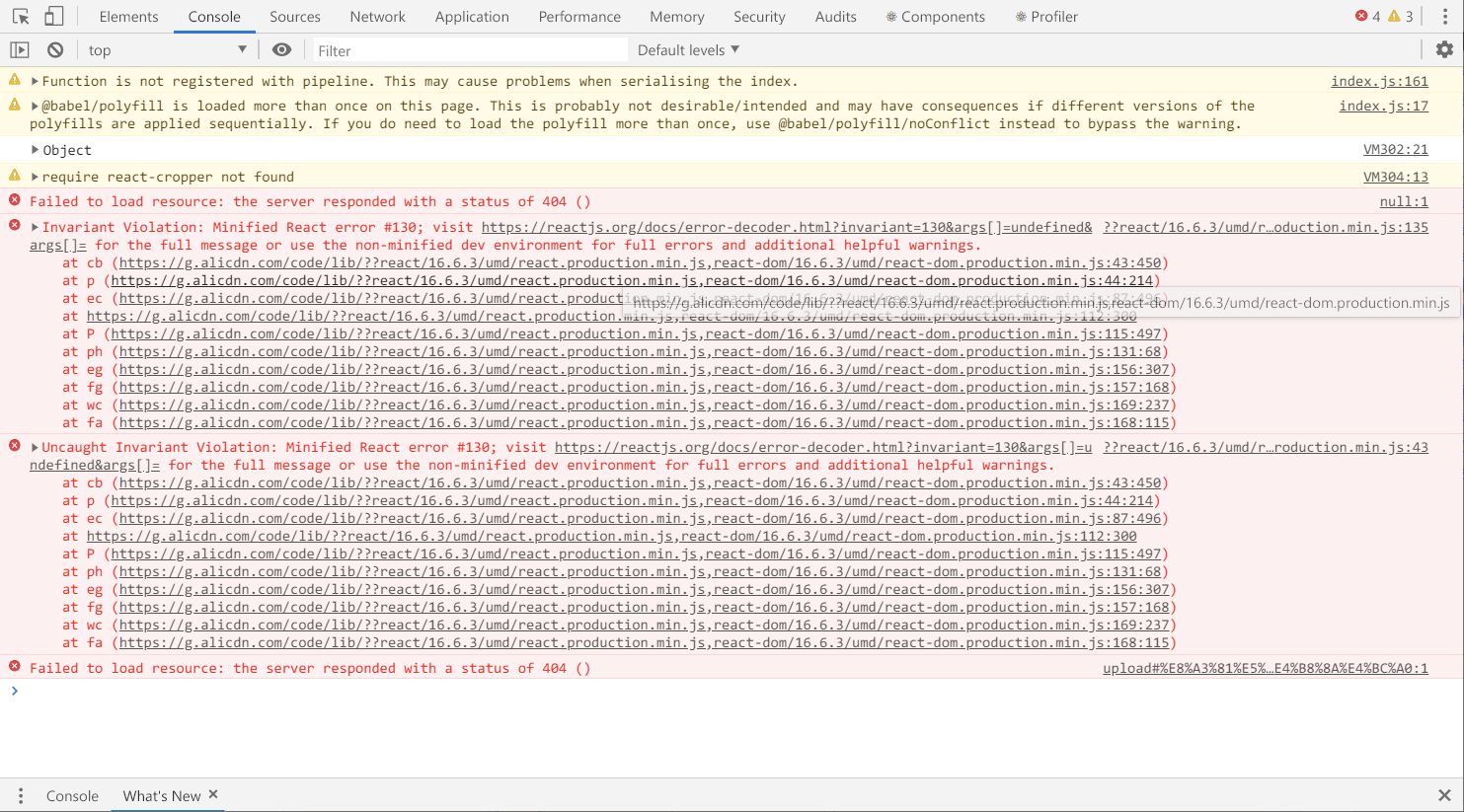Expand the Uncaught Invariant Violation error
Image resolution: width=1464 pixels, height=812 pixels.
[x=36, y=447]
